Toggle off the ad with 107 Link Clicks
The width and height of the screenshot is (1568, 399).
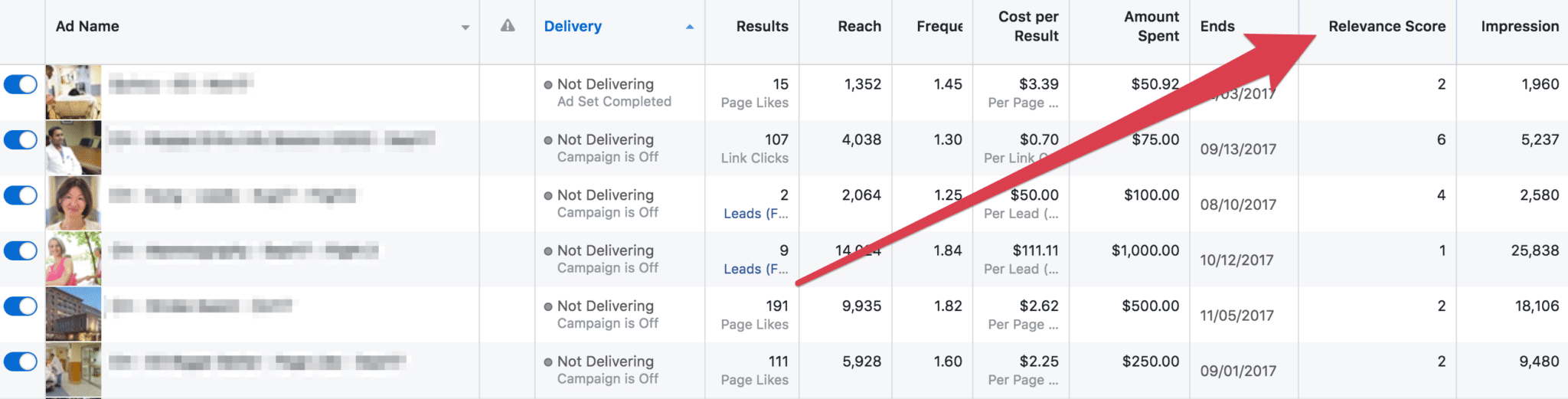click(x=21, y=139)
